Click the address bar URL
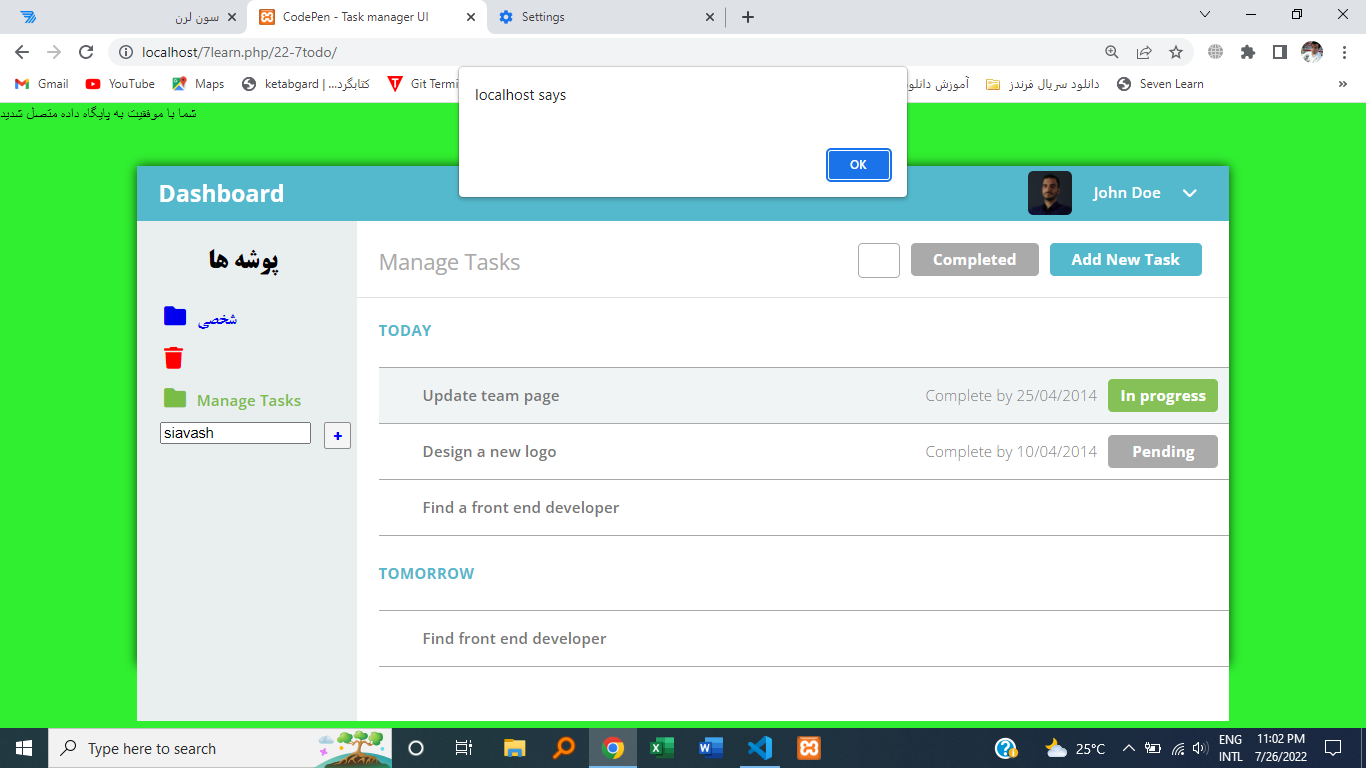 coord(240,52)
